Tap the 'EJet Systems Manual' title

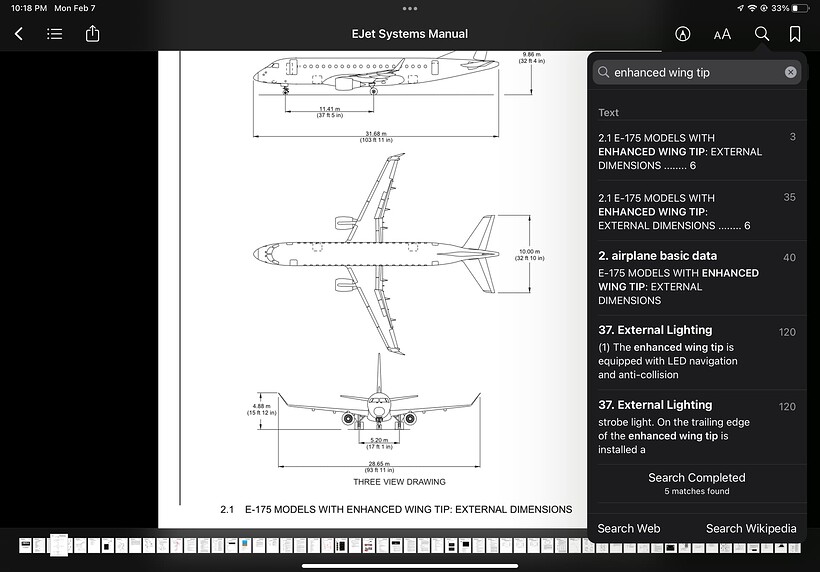click(409, 34)
